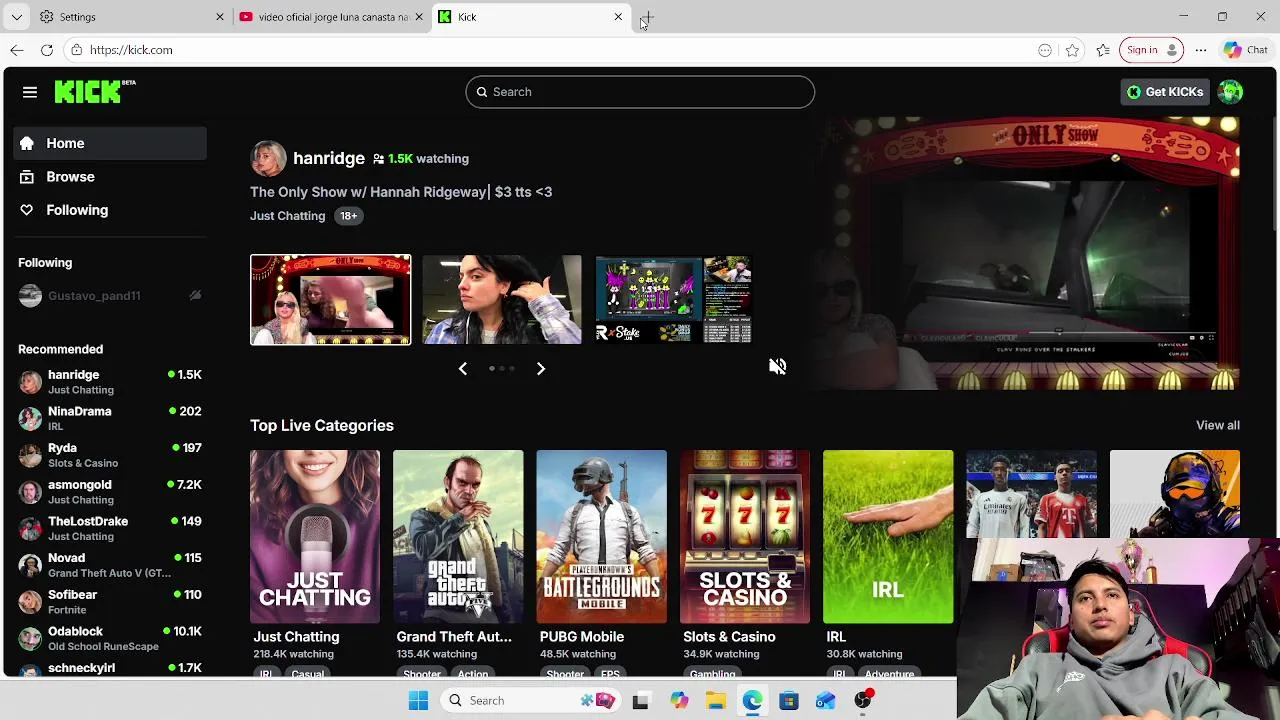Open Edge settings and more menu
Viewport: 1280px width, 720px height.
(x=1201, y=50)
